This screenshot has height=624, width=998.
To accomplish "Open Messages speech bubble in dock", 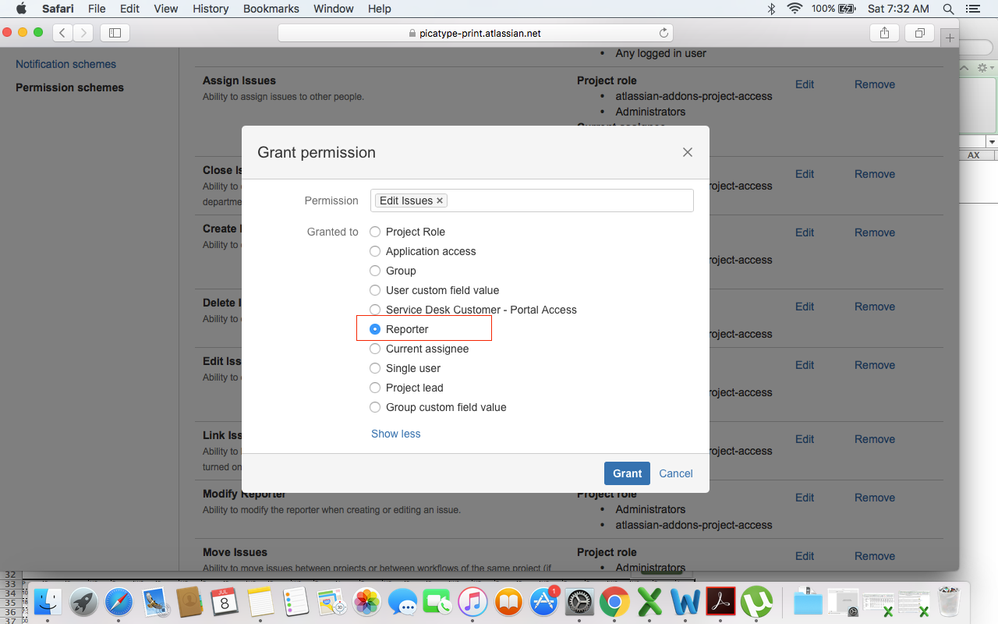I will pos(402,602).
